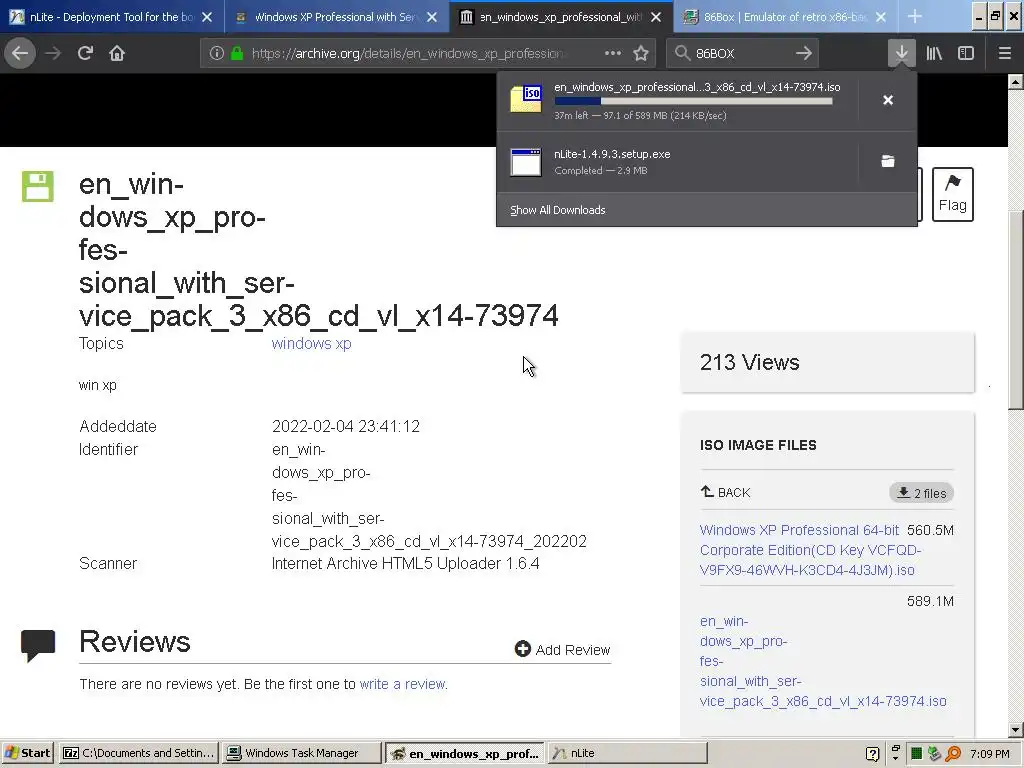Bookmark this page with the star icon
Screen dimensions: 1024x768
[x=641, y=54]
